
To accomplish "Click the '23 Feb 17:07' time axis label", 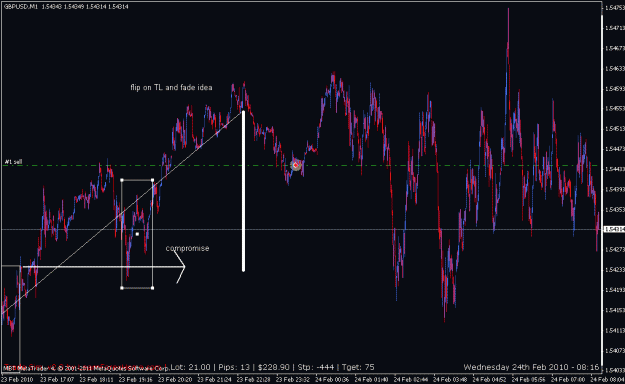I will 57,380.
